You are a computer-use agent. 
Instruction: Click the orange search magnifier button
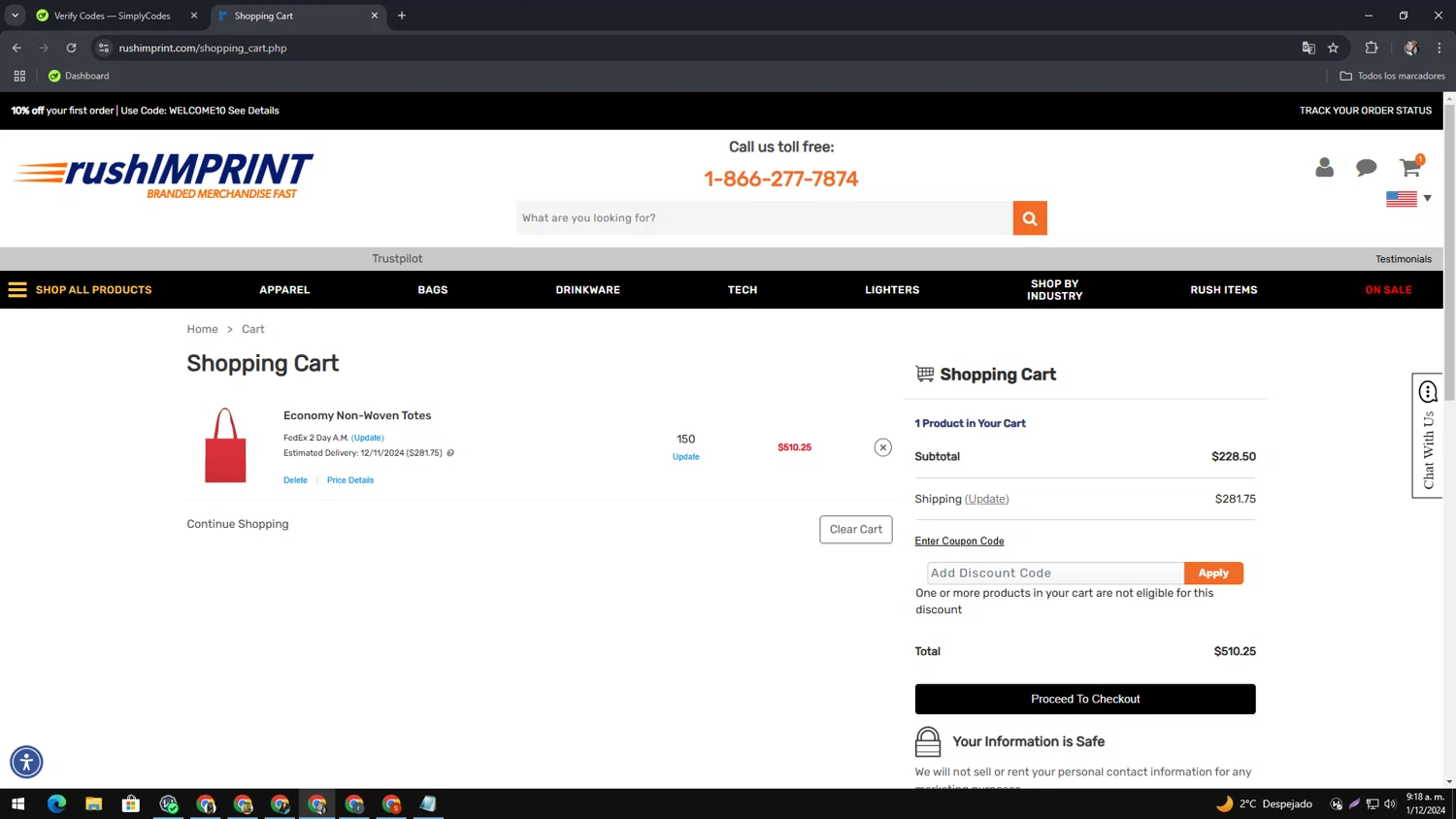[x=1030, y=218]
